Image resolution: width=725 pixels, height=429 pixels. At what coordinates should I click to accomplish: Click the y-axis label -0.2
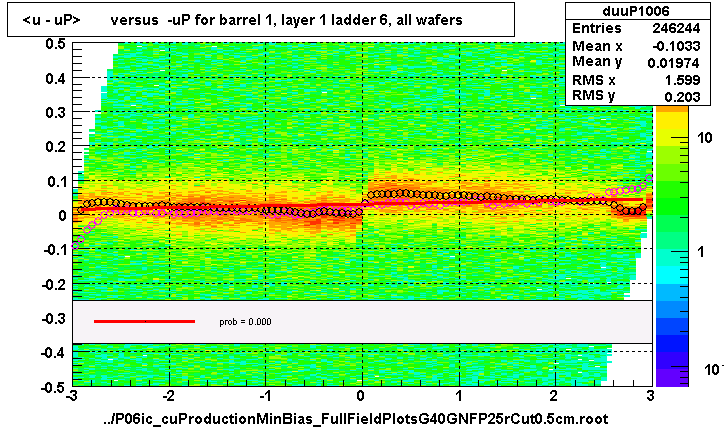[54, 284]
